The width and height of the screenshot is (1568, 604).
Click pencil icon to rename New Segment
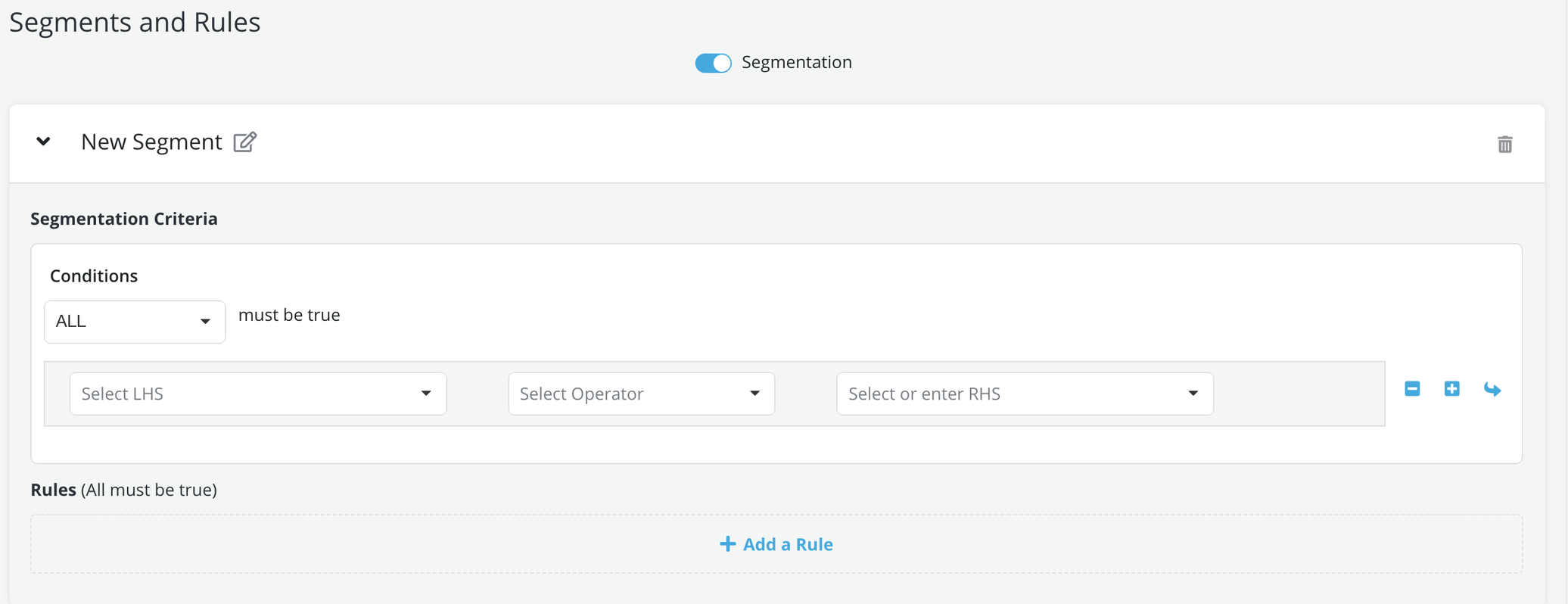tap(244, 142)
